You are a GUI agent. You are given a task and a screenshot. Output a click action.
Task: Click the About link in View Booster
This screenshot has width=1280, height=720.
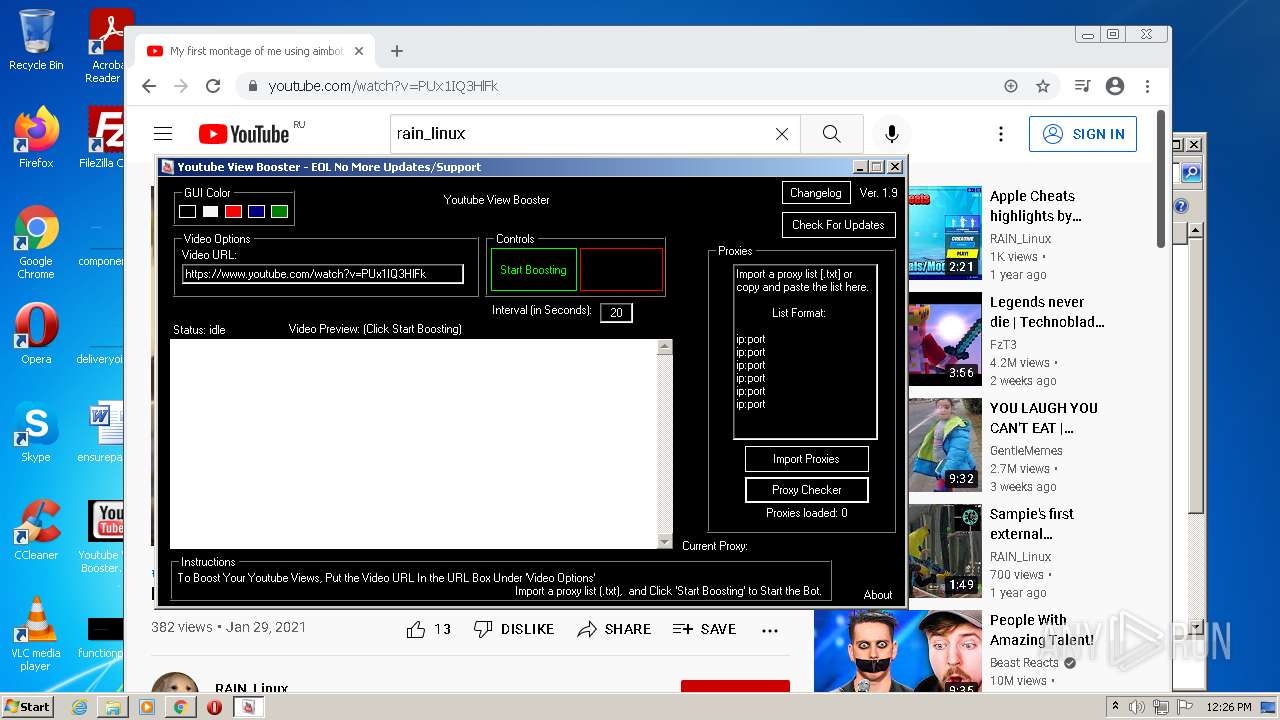point(878,595)
